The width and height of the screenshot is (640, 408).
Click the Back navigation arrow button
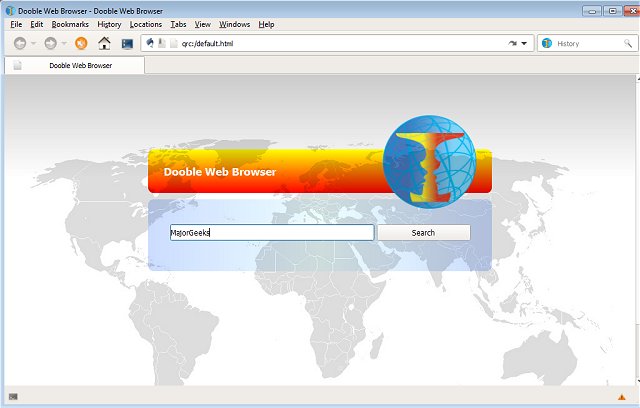coord(20,44)
